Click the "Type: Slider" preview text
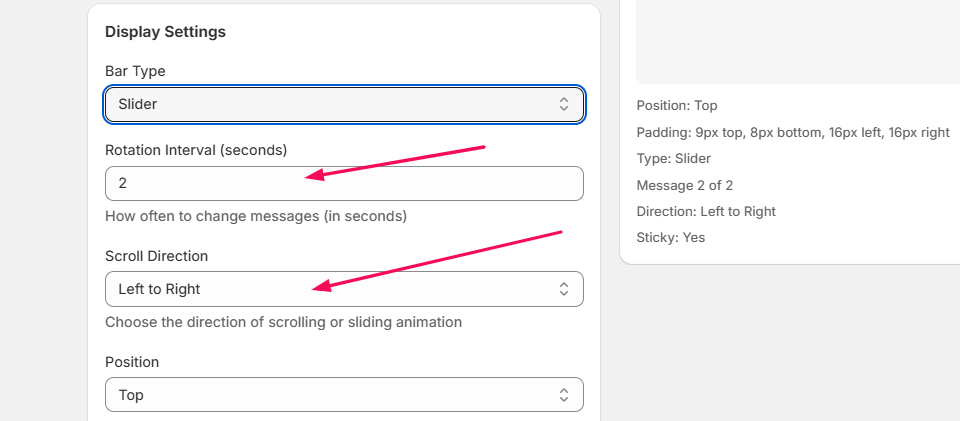960x421 pixels. 674,159
